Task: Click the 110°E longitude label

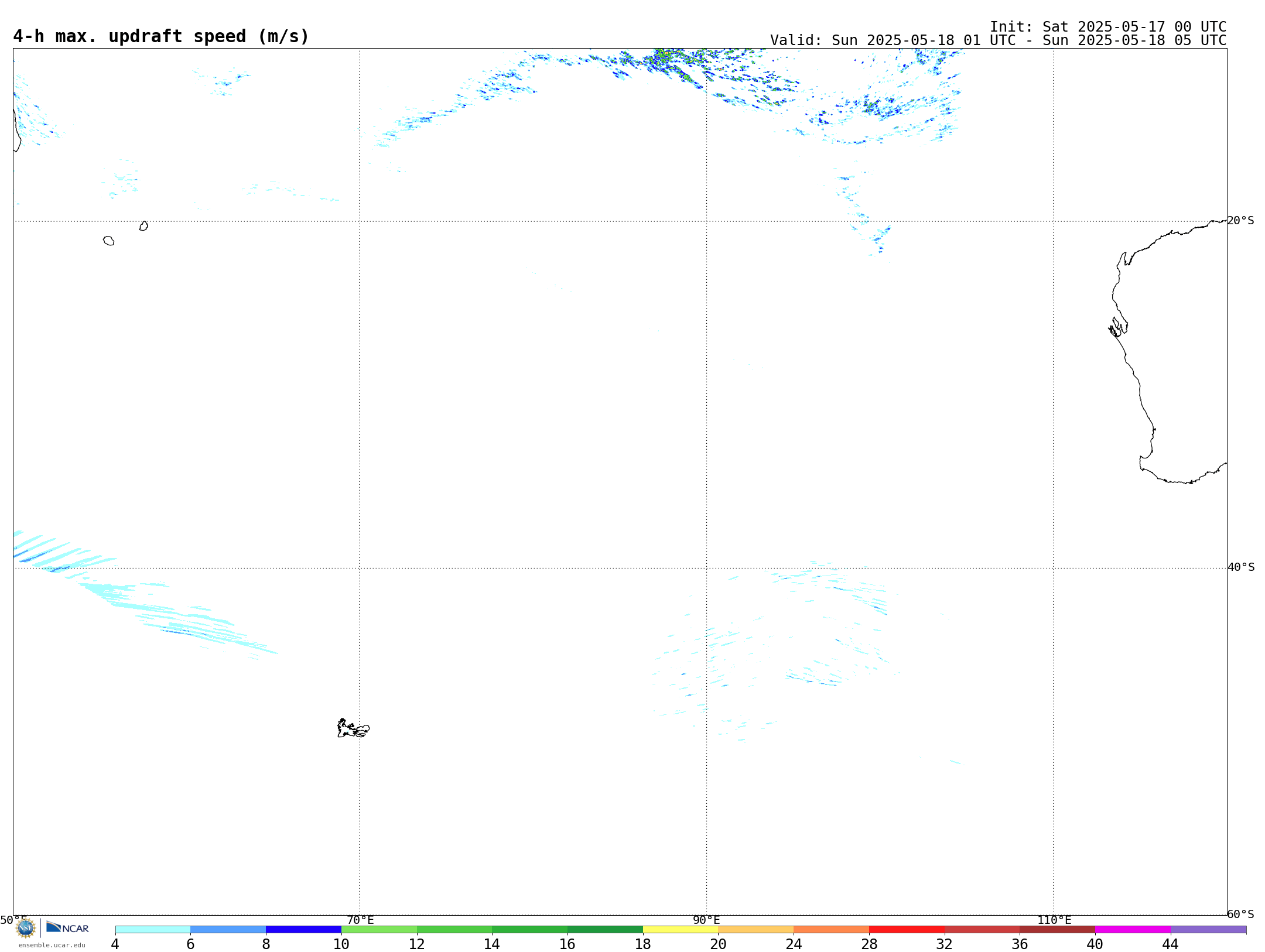Action: click(x=1054, y=920)
